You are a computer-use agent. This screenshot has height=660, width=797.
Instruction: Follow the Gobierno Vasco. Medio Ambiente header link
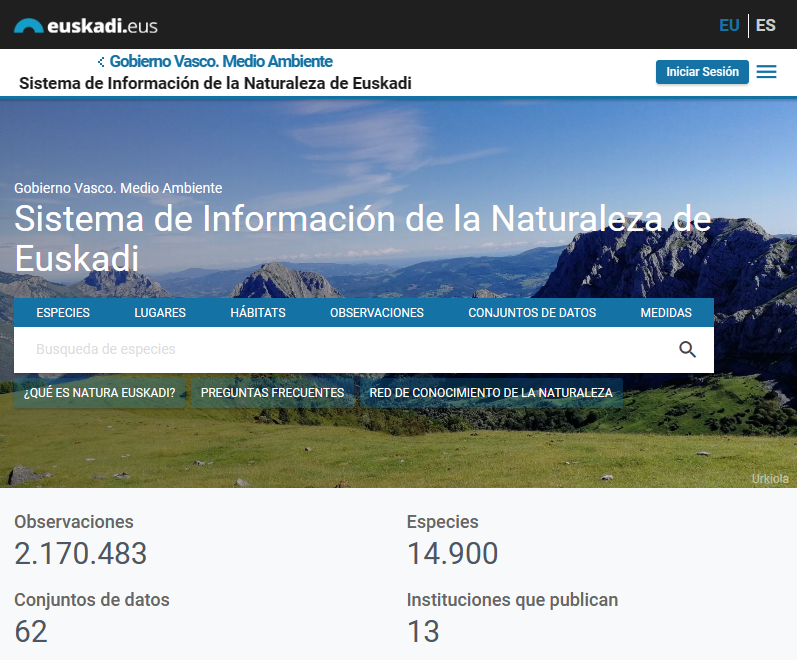(x=221, y=62)
